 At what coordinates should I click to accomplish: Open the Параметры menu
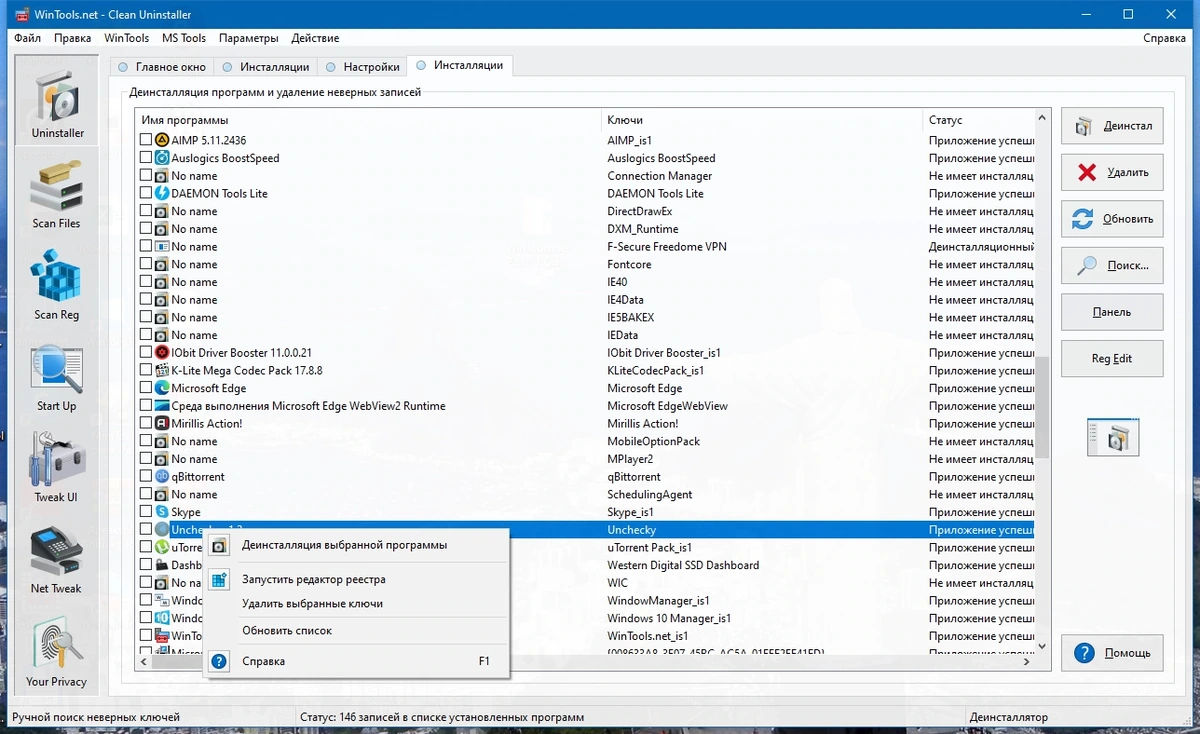tap(249, 38)
